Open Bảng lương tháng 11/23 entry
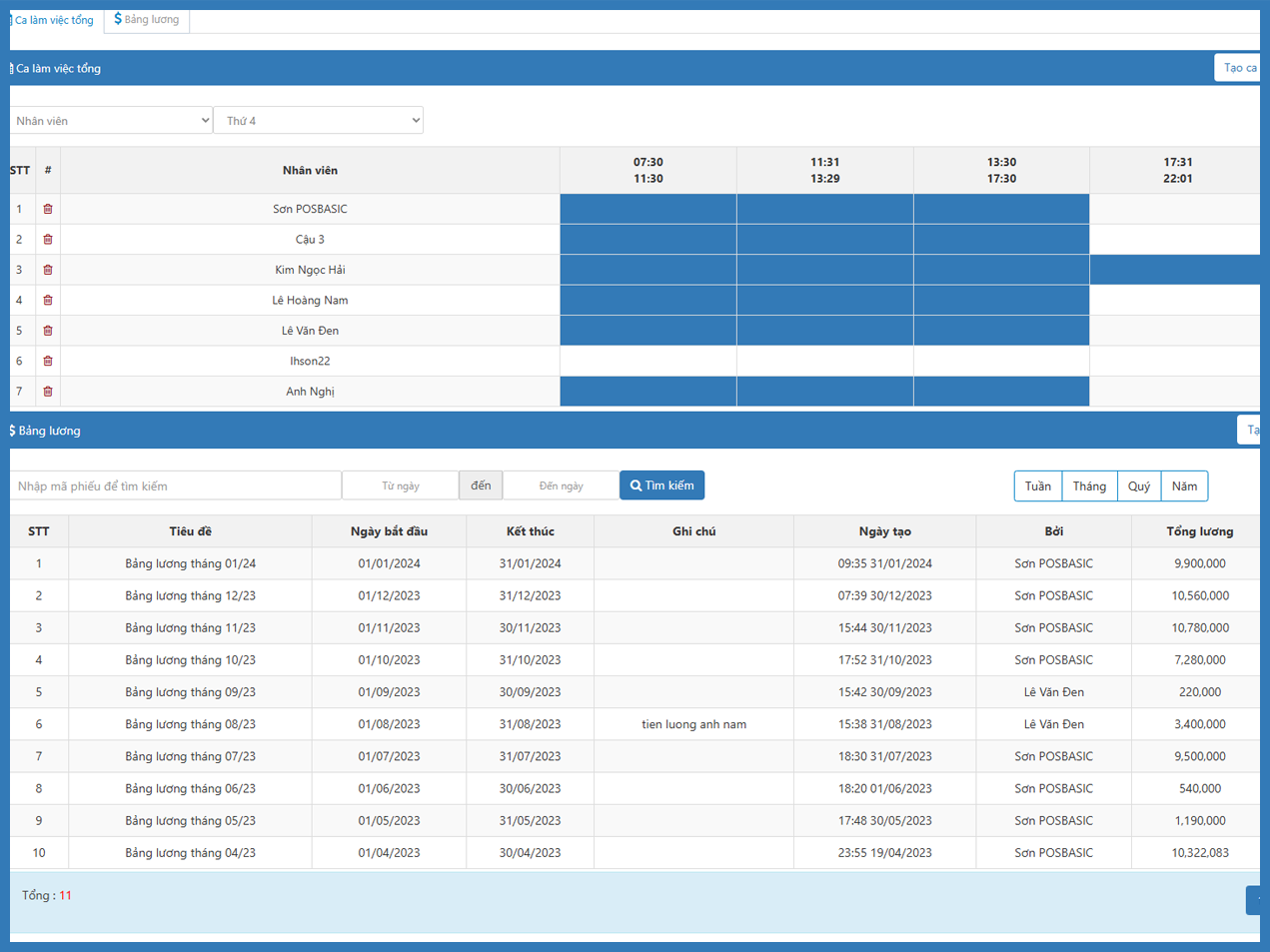 (191, 628)
